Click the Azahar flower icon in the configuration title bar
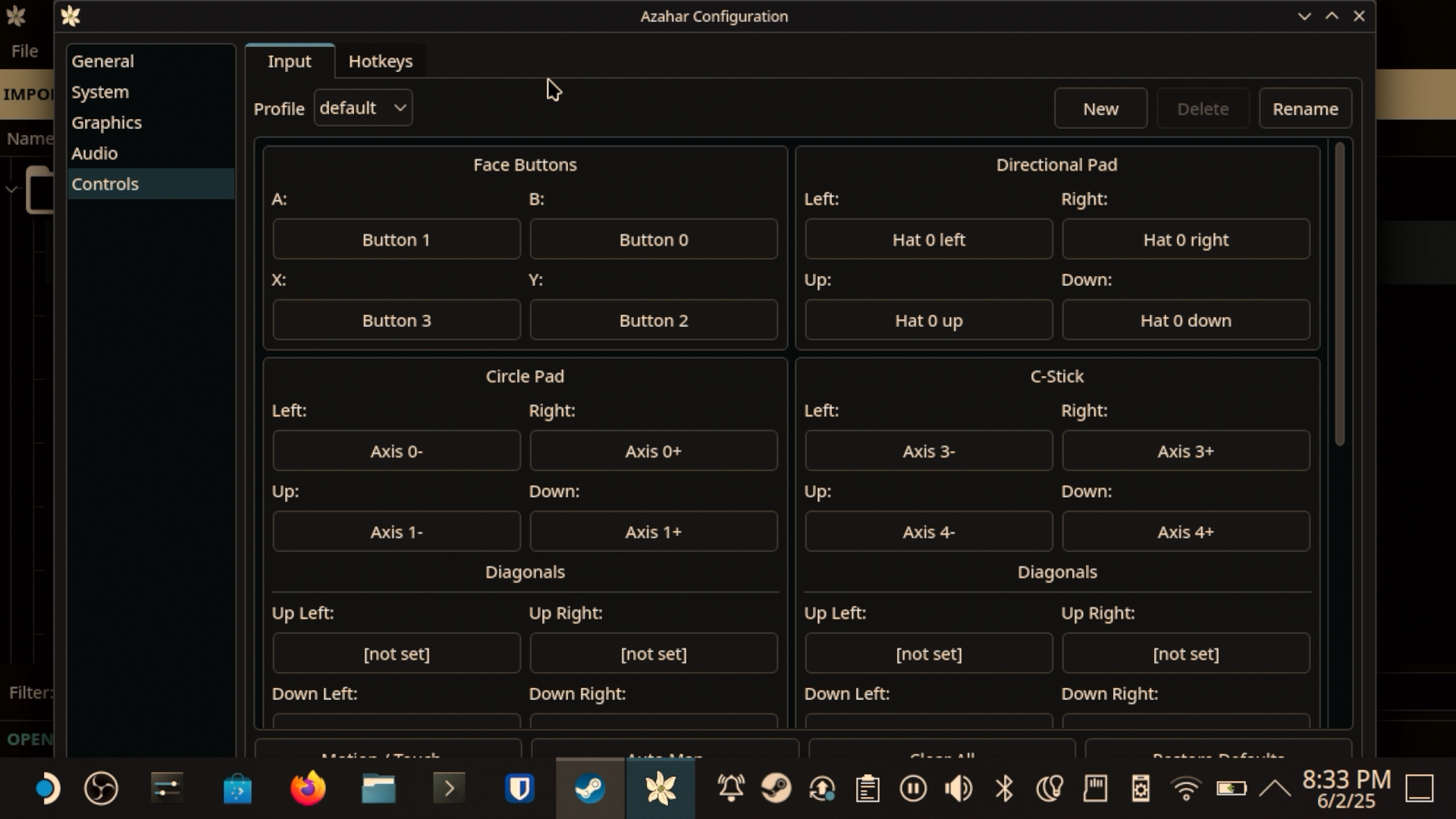Viewport: 1456px width, 819px height. [x=71, y=16]
